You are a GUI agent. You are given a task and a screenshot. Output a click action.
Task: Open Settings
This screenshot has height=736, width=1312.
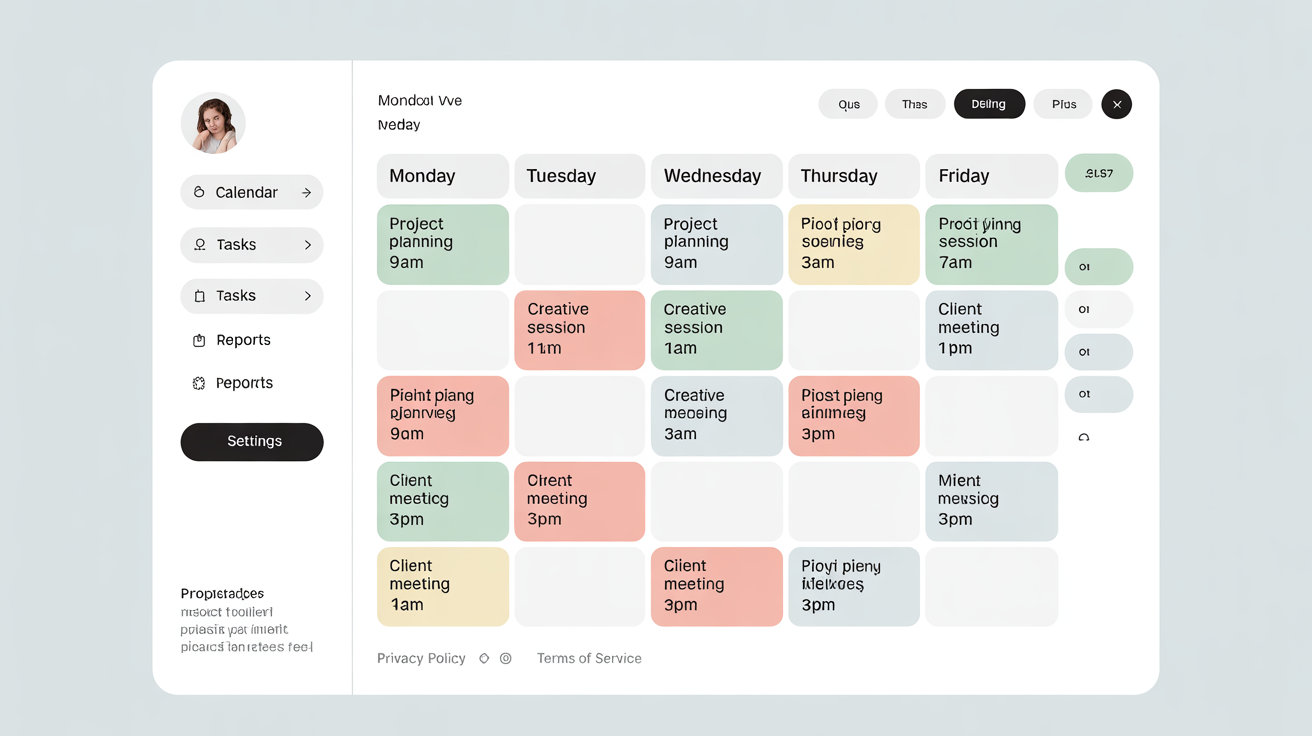click(x=251, y=442)
